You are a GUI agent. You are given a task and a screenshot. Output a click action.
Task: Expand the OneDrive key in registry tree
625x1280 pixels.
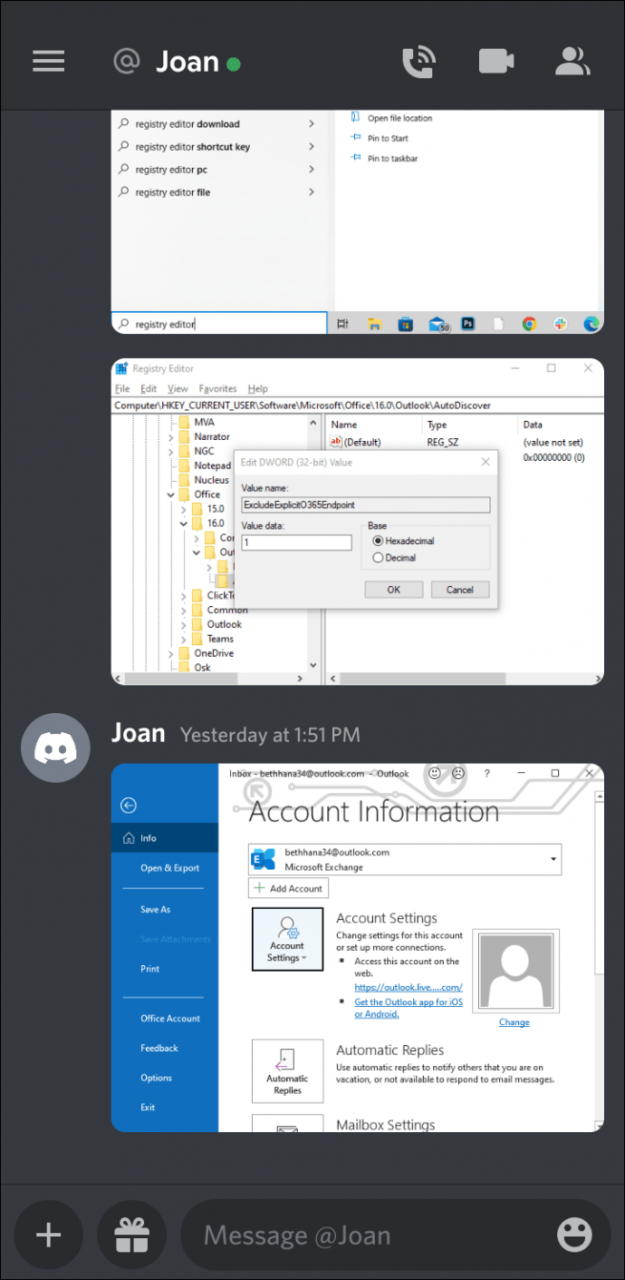(x=171, y=653)
